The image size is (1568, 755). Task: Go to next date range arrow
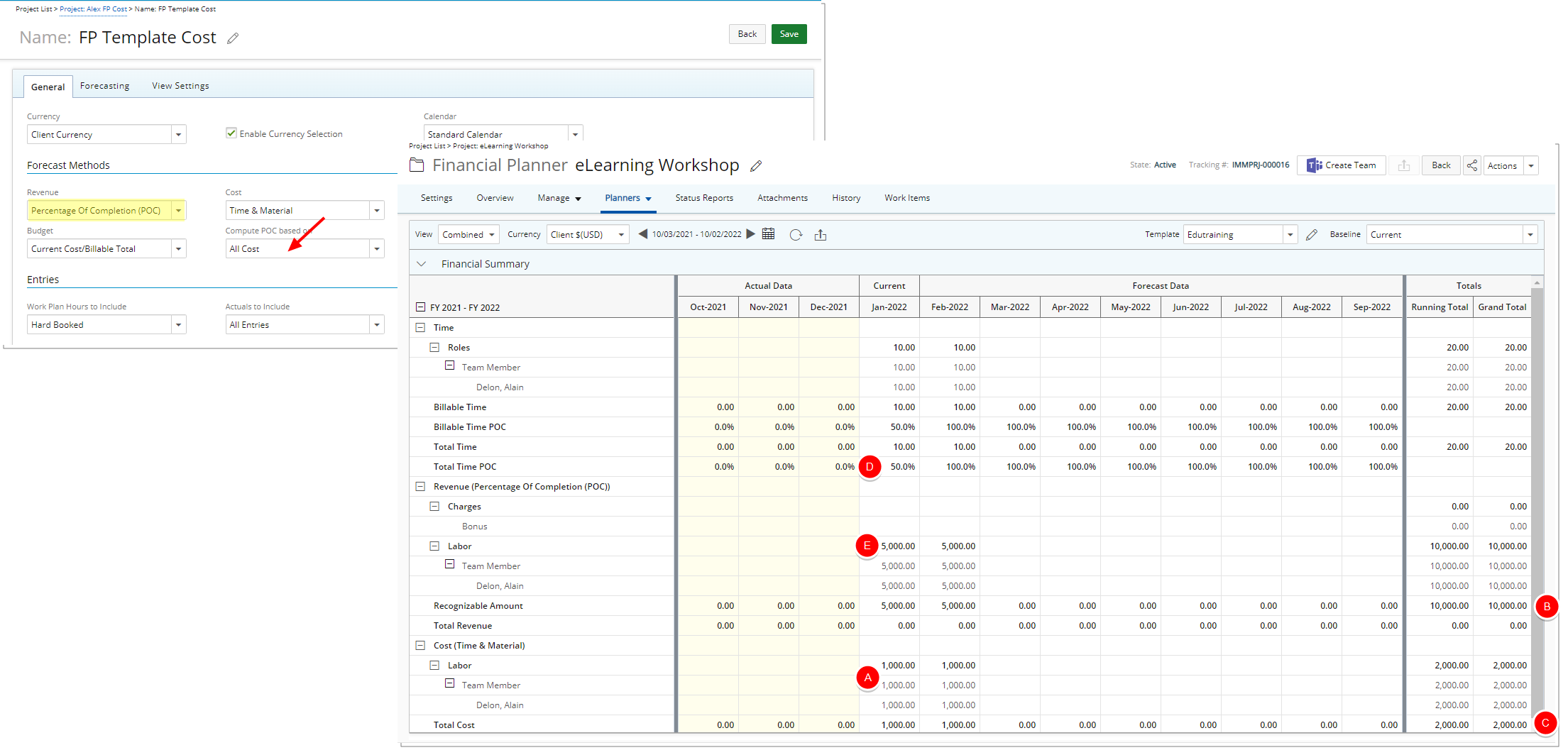pos(750,234)
